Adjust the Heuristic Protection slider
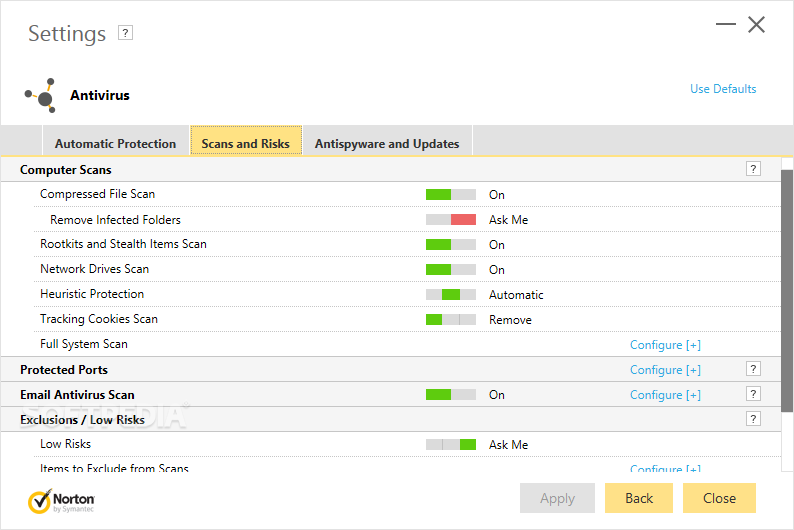Image resolution: width=794 pixels, height=530 pixels. [x=450, y=294]
